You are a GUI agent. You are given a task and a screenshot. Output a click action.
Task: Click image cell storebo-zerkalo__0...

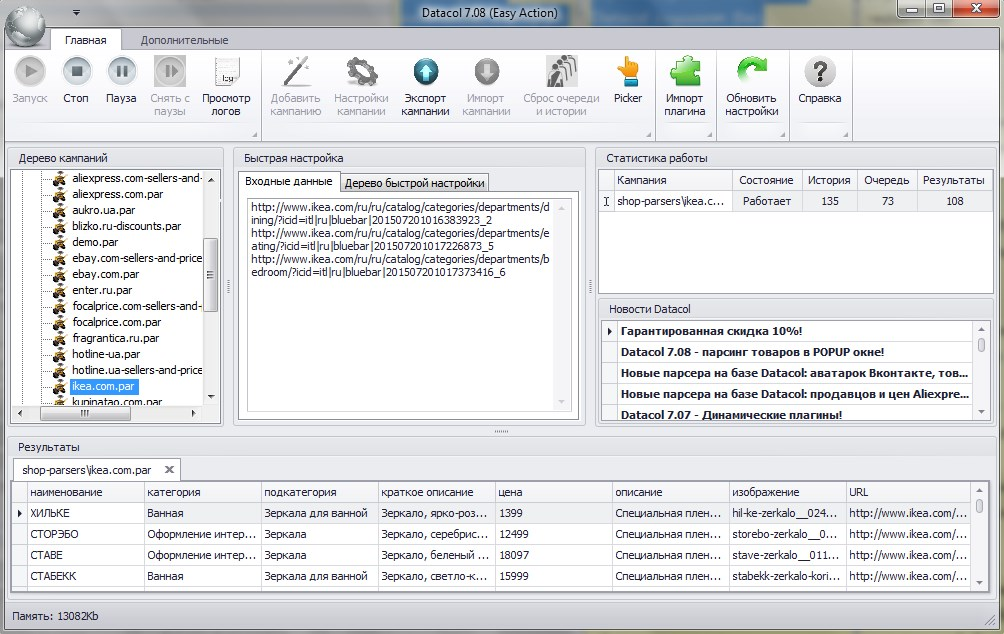pyautogui.click(x=788, y=534)
